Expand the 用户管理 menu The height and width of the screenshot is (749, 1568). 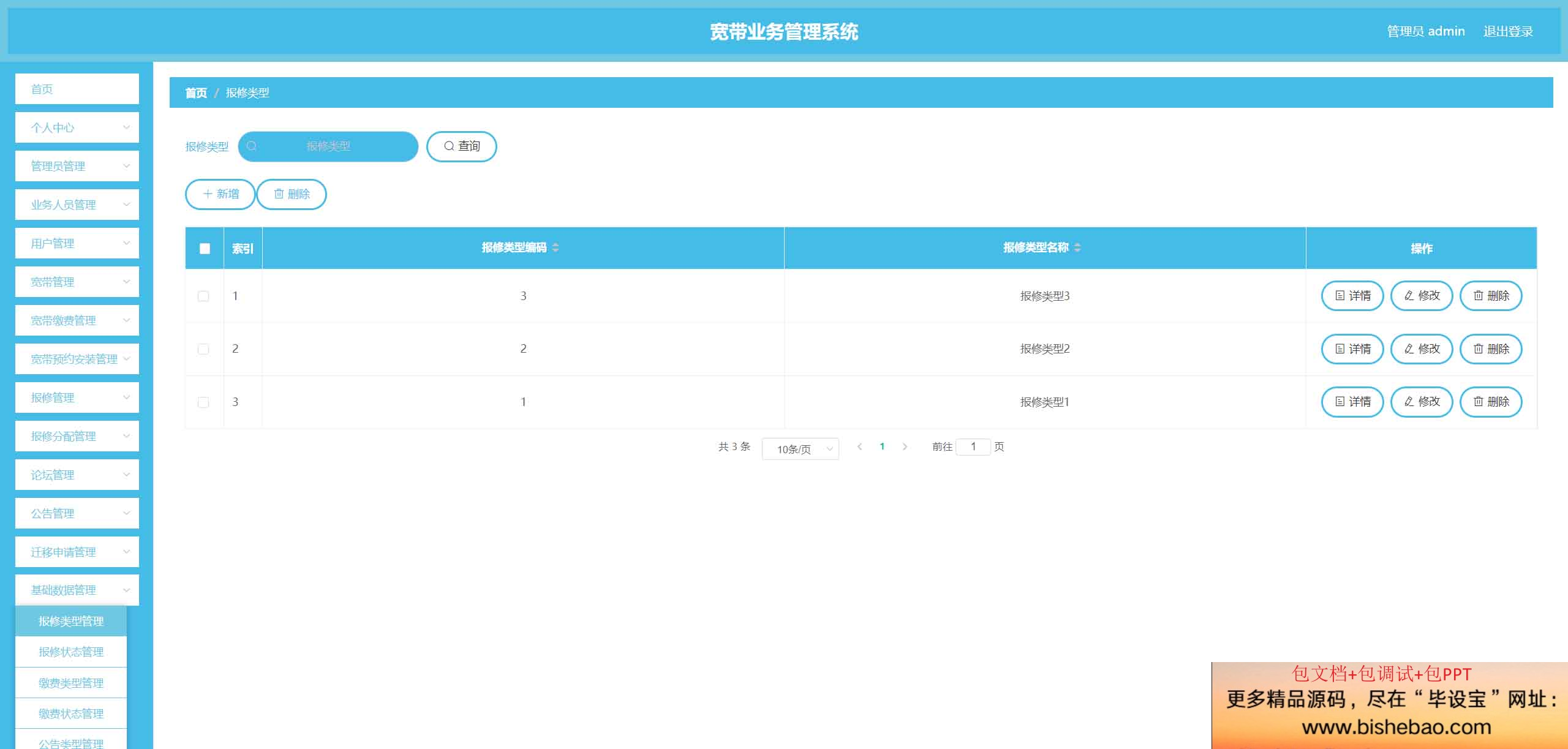[77, 243]
